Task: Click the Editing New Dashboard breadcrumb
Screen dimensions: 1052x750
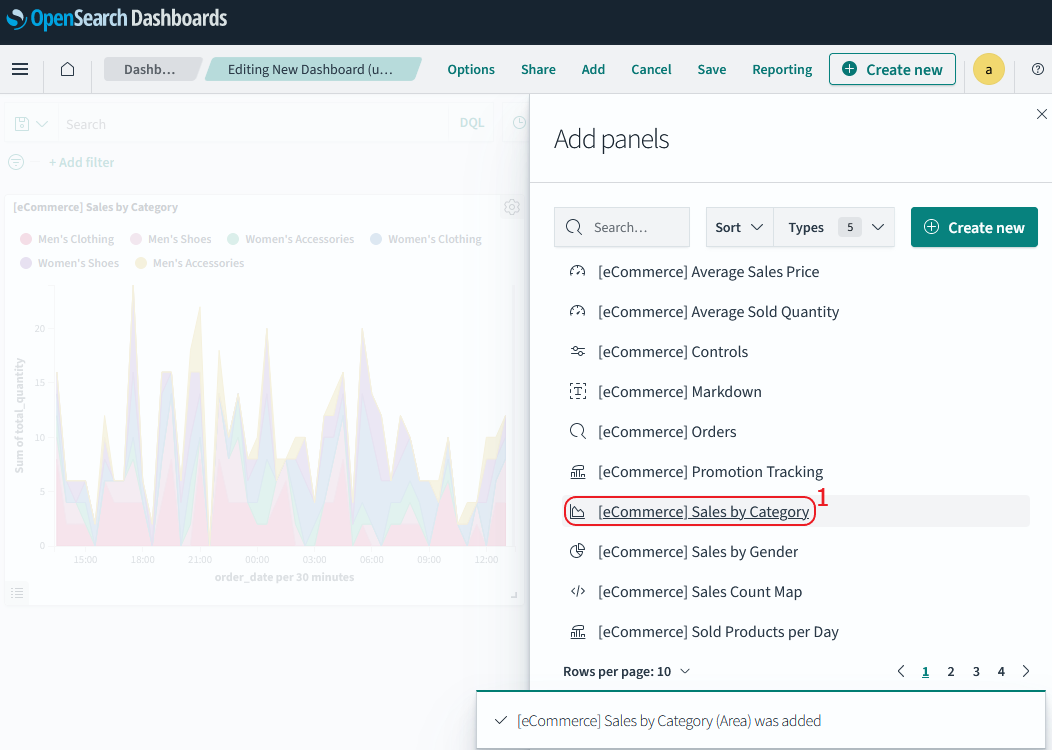Action: (x=311, y=69)
